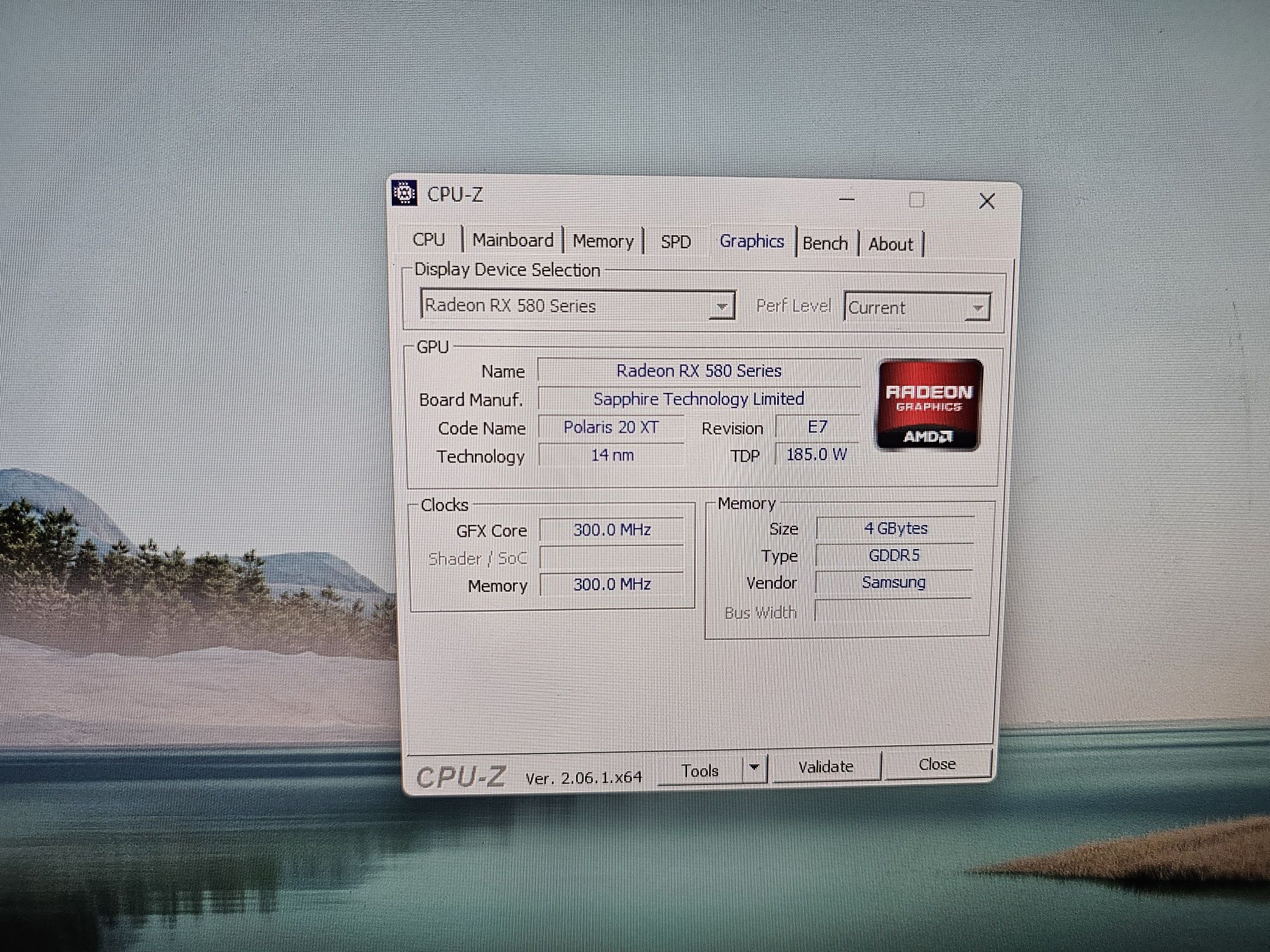Viewport: 1270px width, 952px height.
Task: Click the version text Ver. 2.06.1.x64
Action: tap(584, 777)
